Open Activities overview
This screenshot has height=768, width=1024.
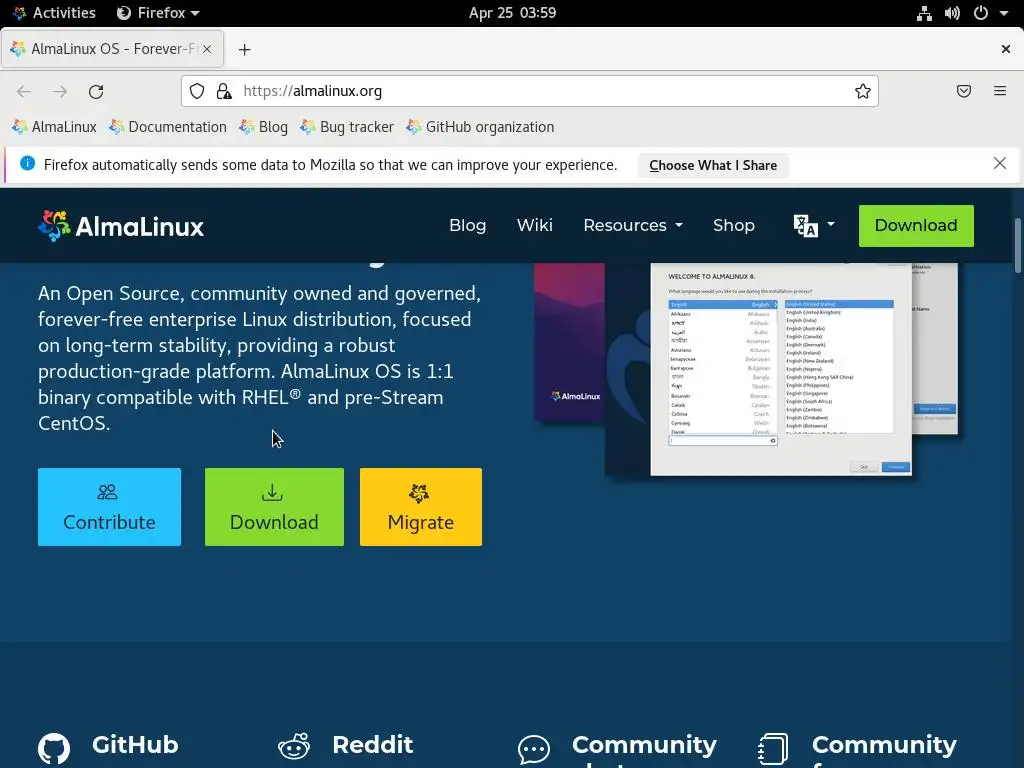54,13
